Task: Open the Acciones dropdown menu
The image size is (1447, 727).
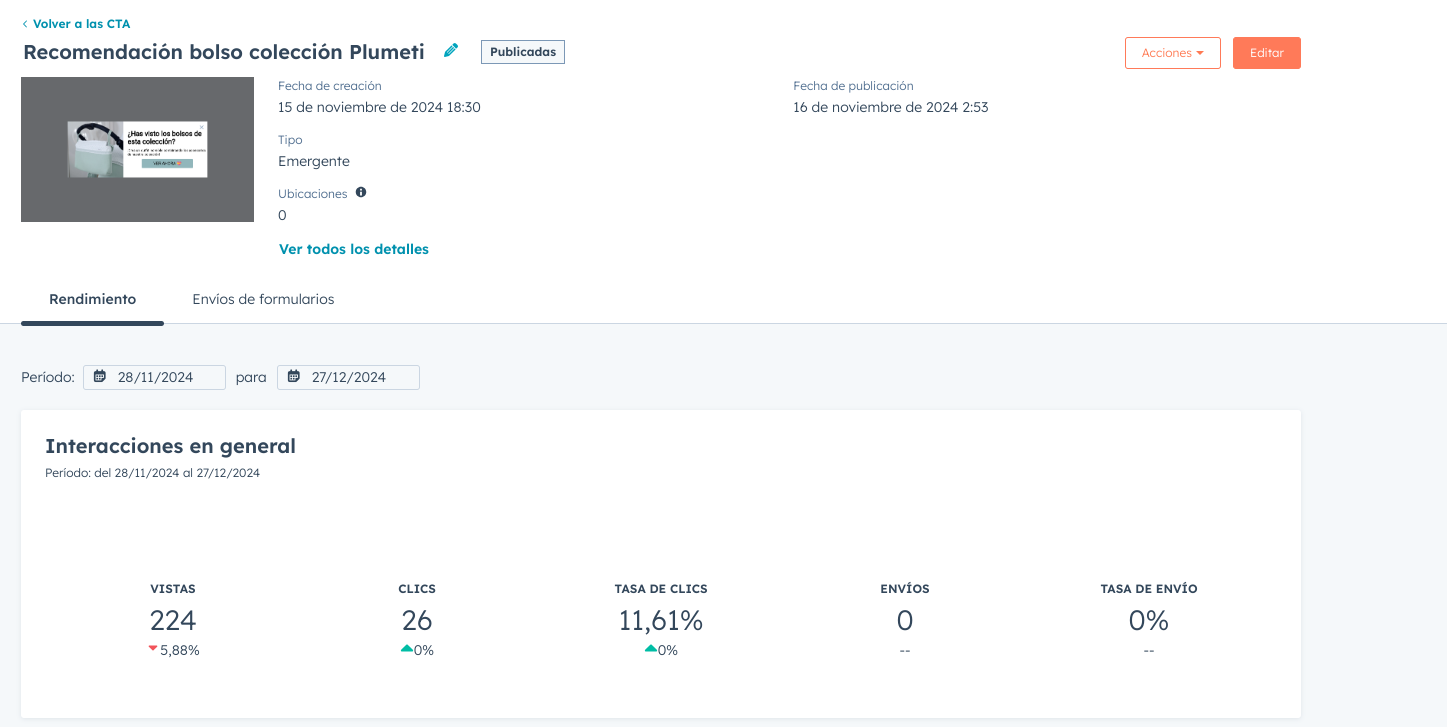Action: coord(1172,53)
